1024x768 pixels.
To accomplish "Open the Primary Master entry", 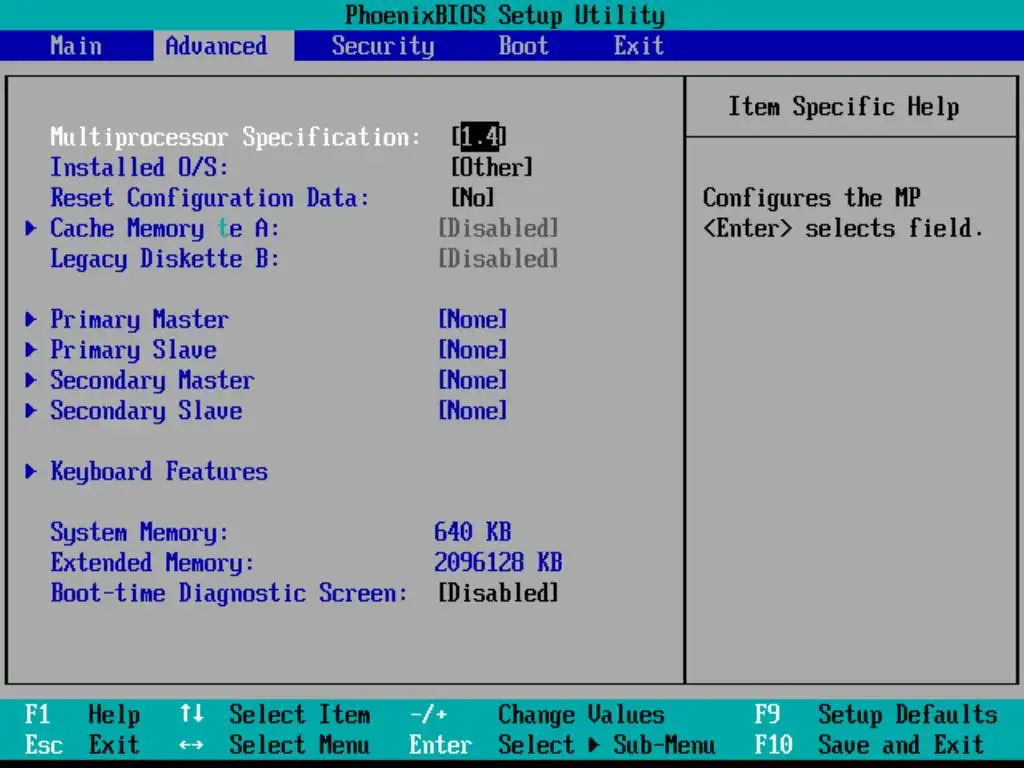I will [139, 320].
